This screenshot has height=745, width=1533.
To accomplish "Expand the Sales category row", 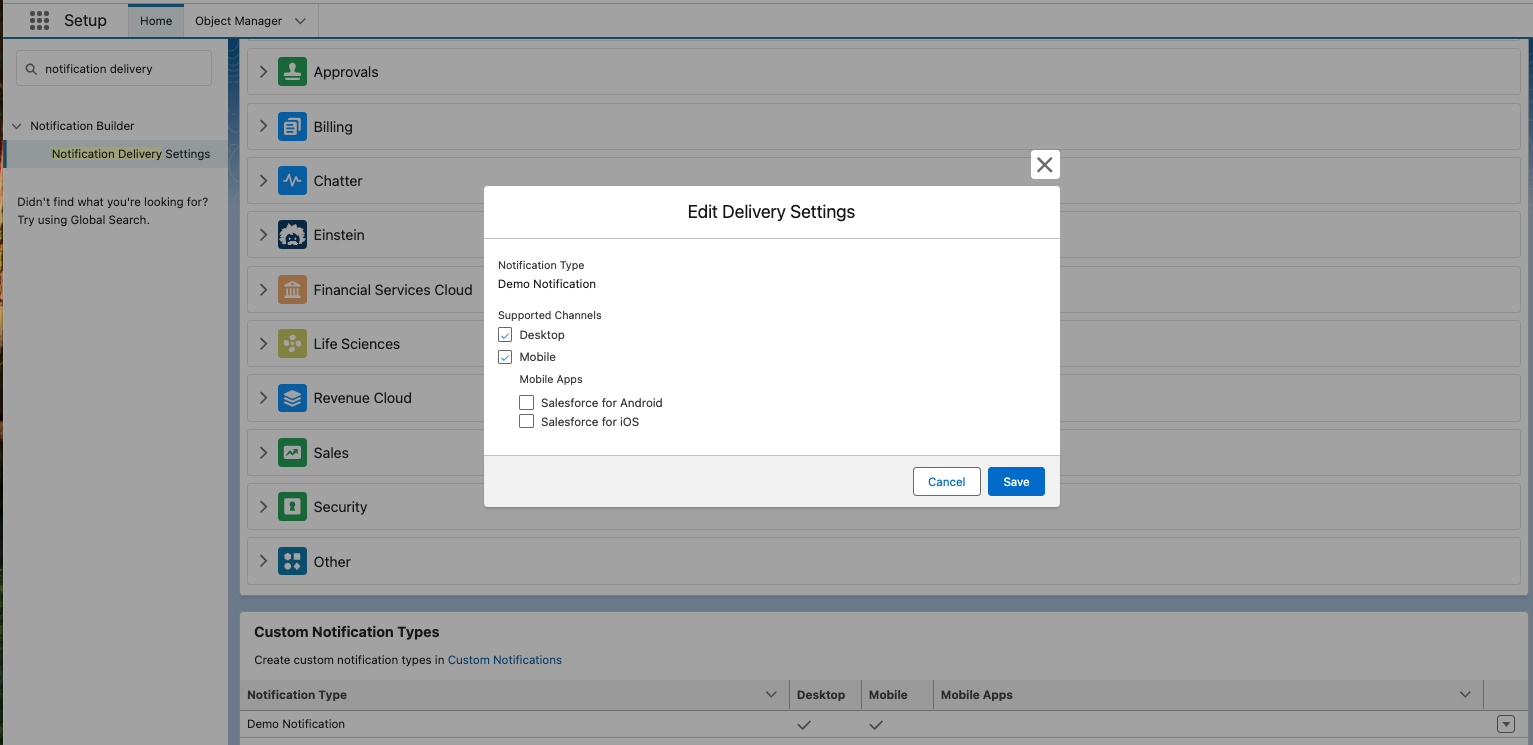I will 262,452.
